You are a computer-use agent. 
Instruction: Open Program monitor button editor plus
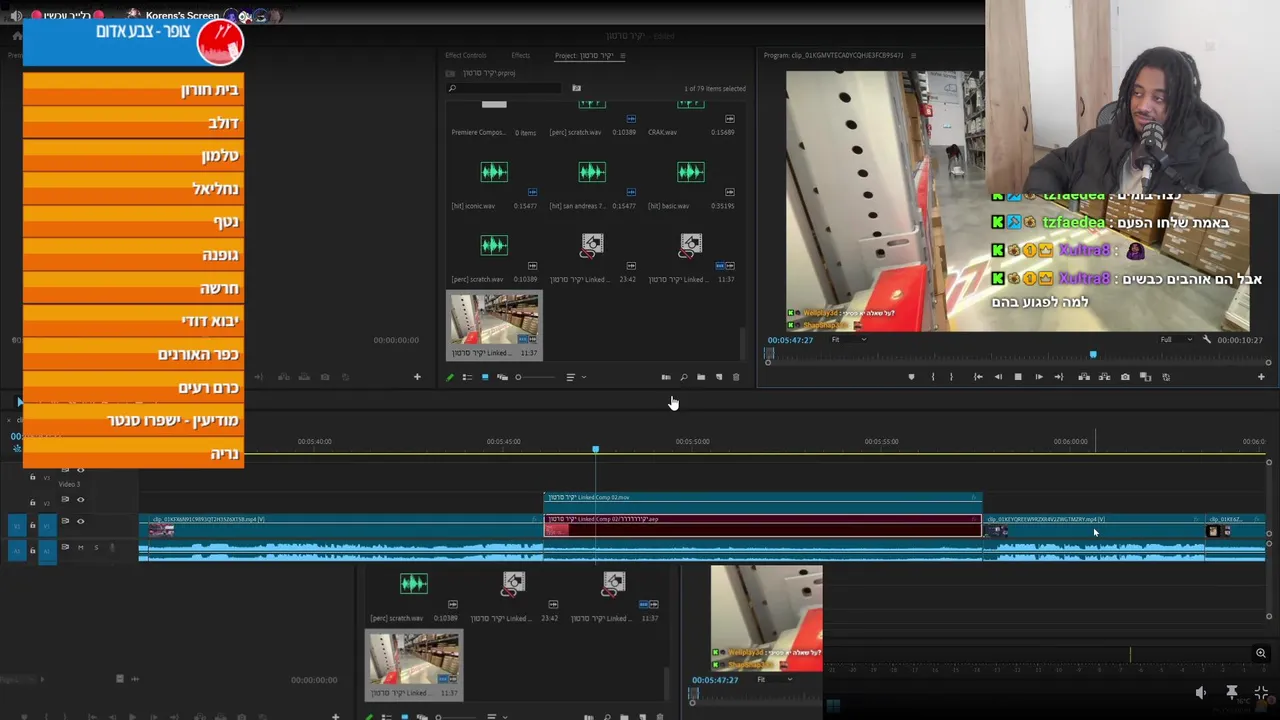coord(1261,377)
